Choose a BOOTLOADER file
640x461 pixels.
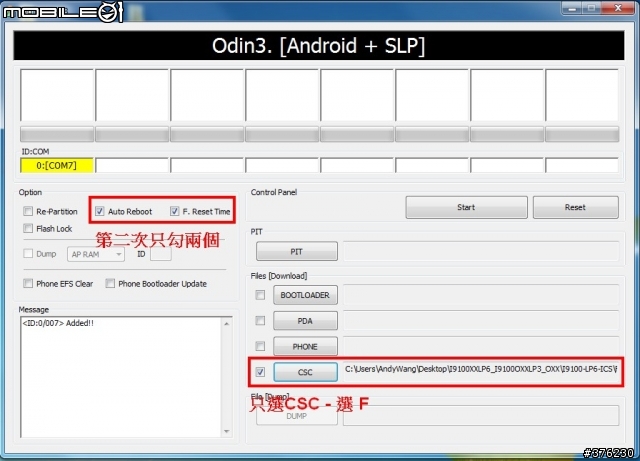(305, 295)
